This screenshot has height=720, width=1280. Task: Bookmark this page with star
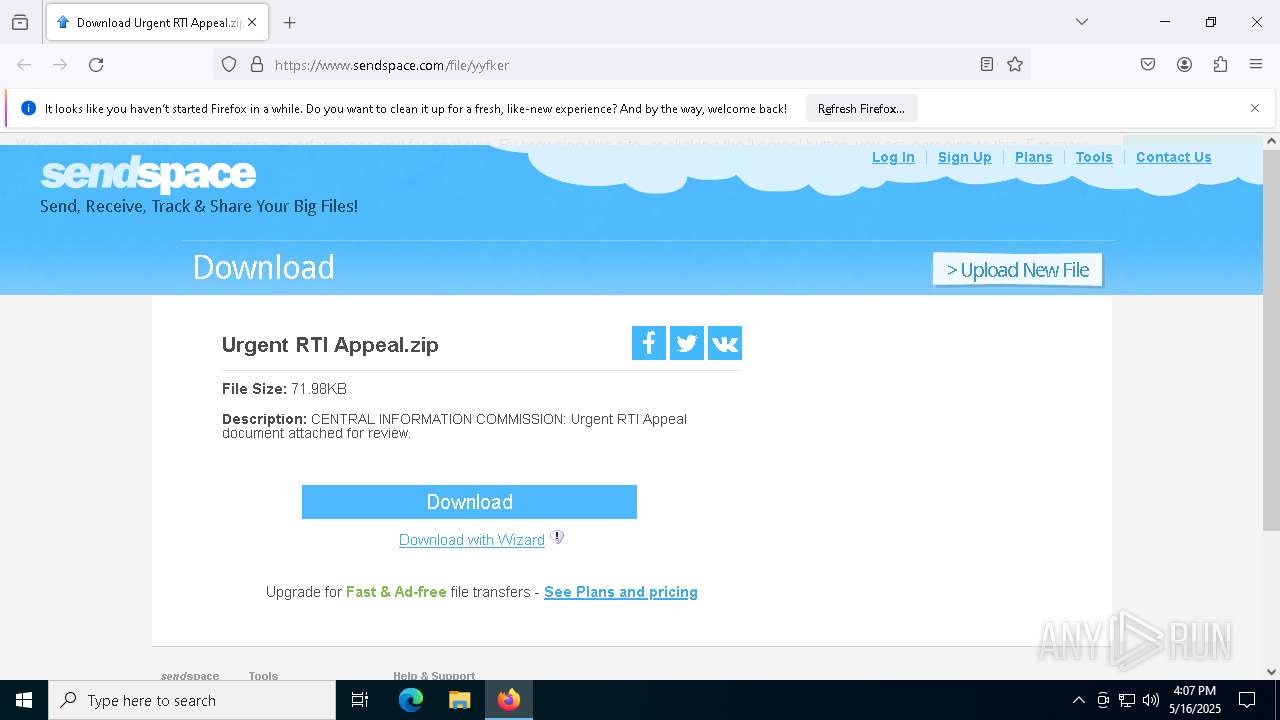[1015, 65]
